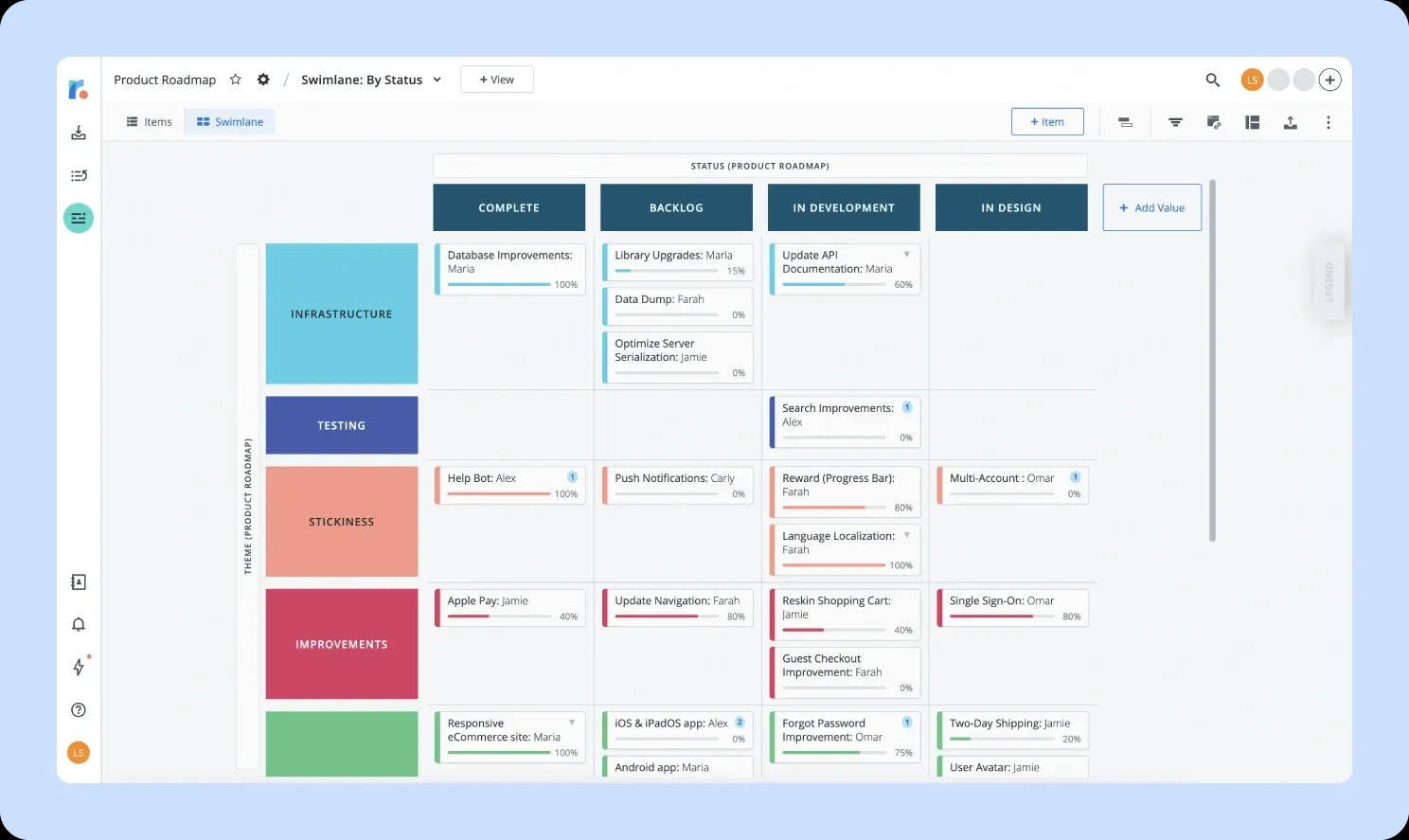1409x840 pixels.
Task: Click comment badge on Help Bot card
Action: point(572,477)
